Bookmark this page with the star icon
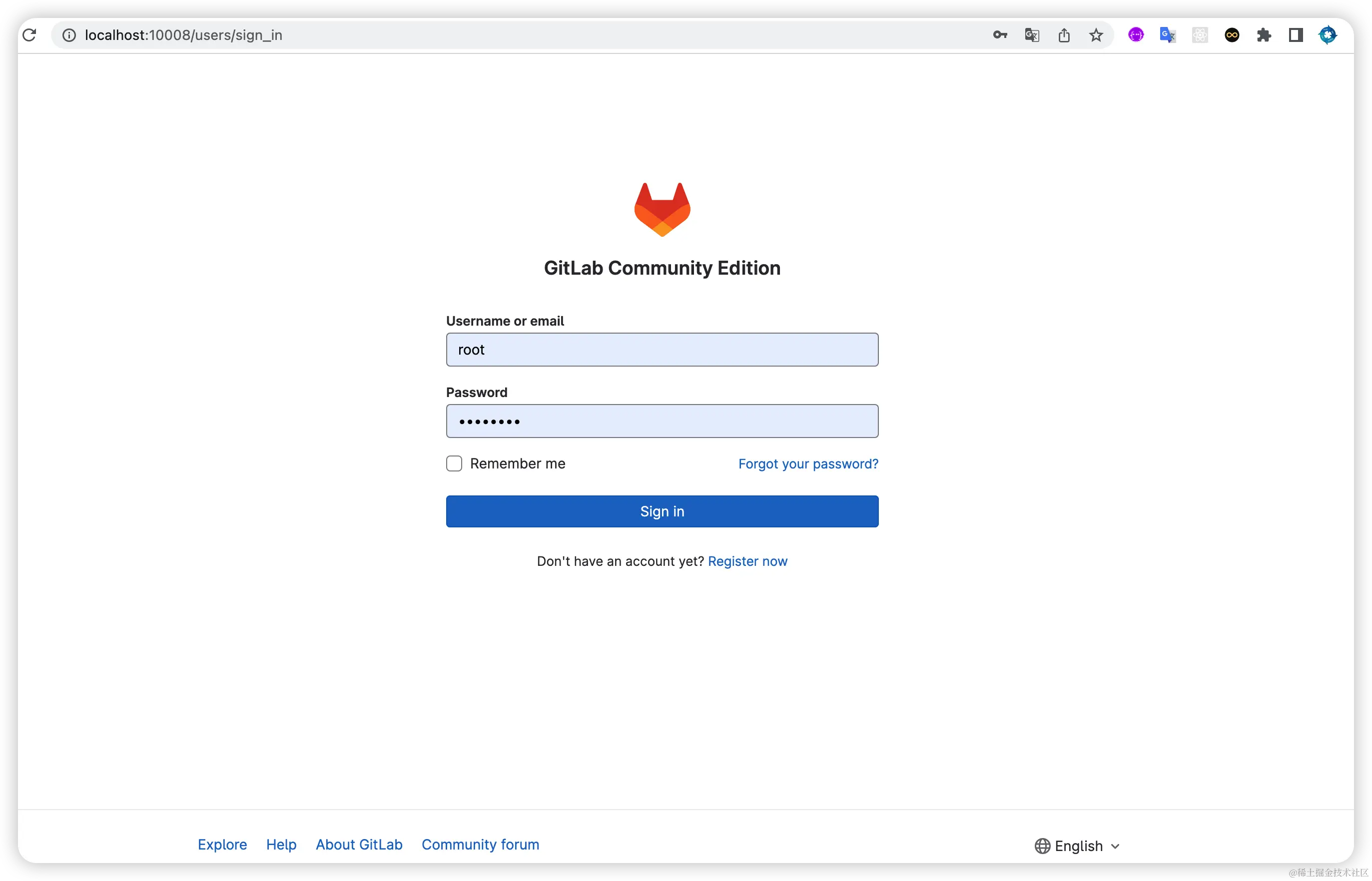The width and height of the screenshot is (1372, 881). 1096,35
